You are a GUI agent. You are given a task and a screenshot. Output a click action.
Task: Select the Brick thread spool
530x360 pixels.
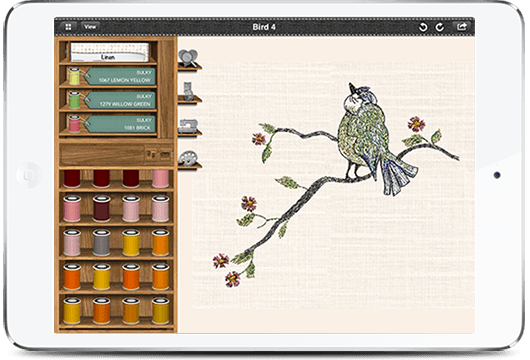[74, 124]
